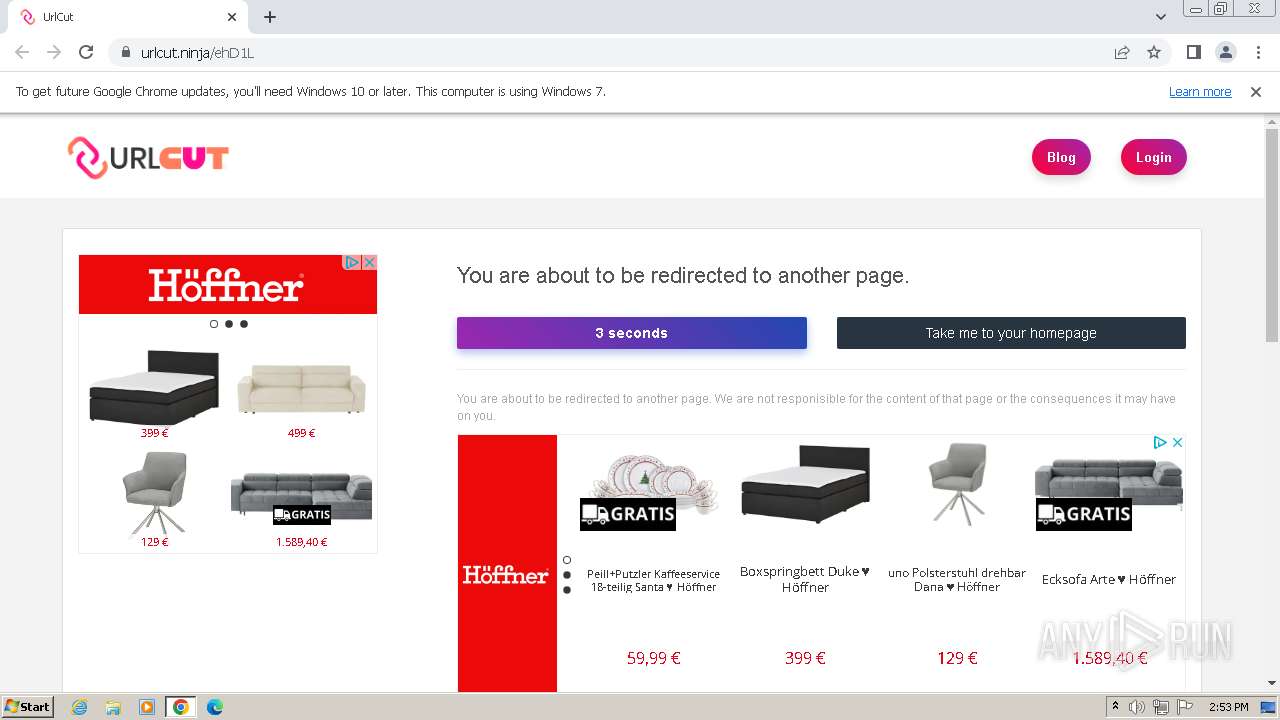This screenshot has height=720, width=1280.
Task: Click the 129 € price in bottom ad
Action: [957, 658]
